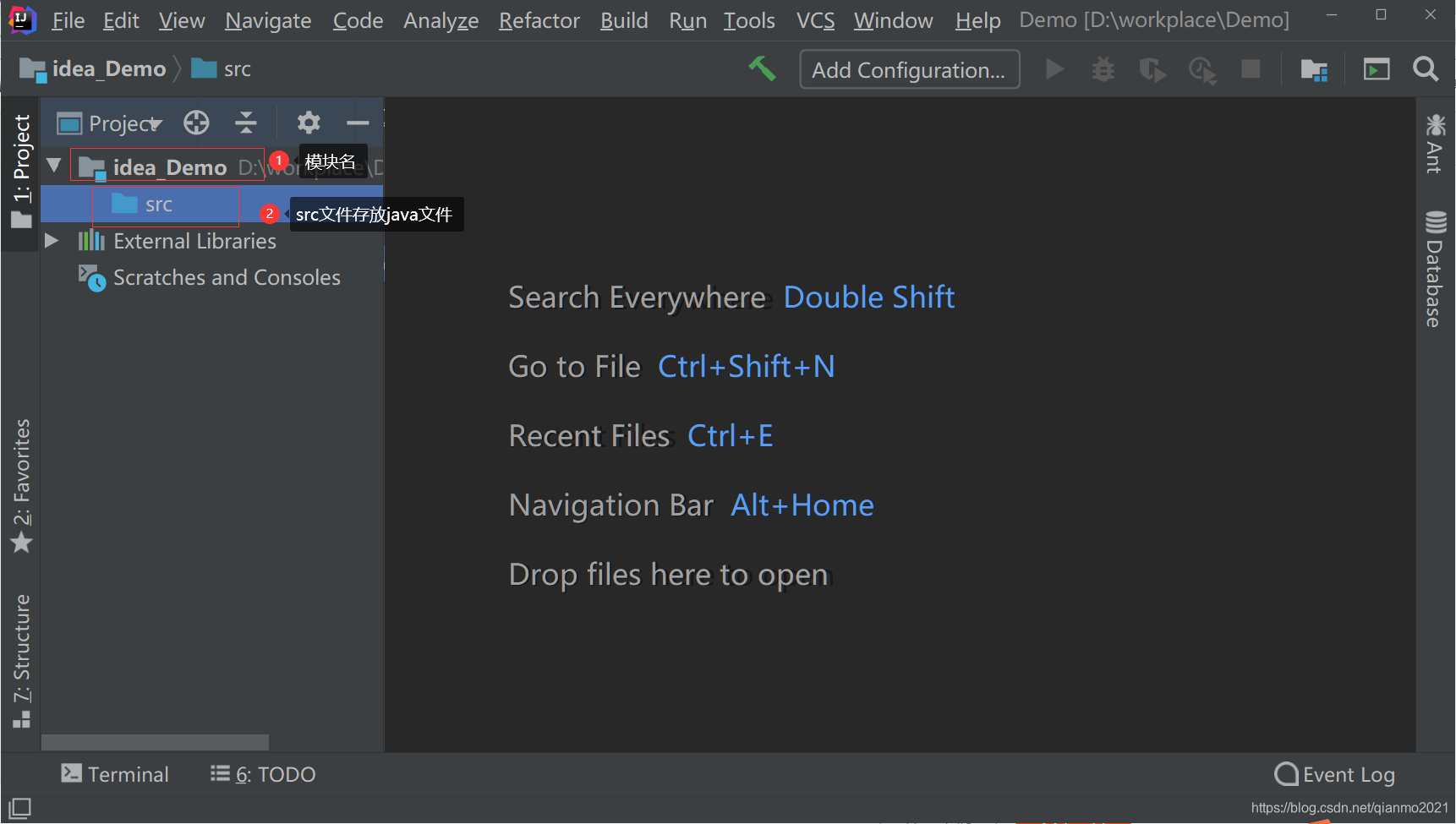The height and width of the screenshot is (824, 1456).
Task: Expand the External Libraries node
Action: (x=52, y=240)
